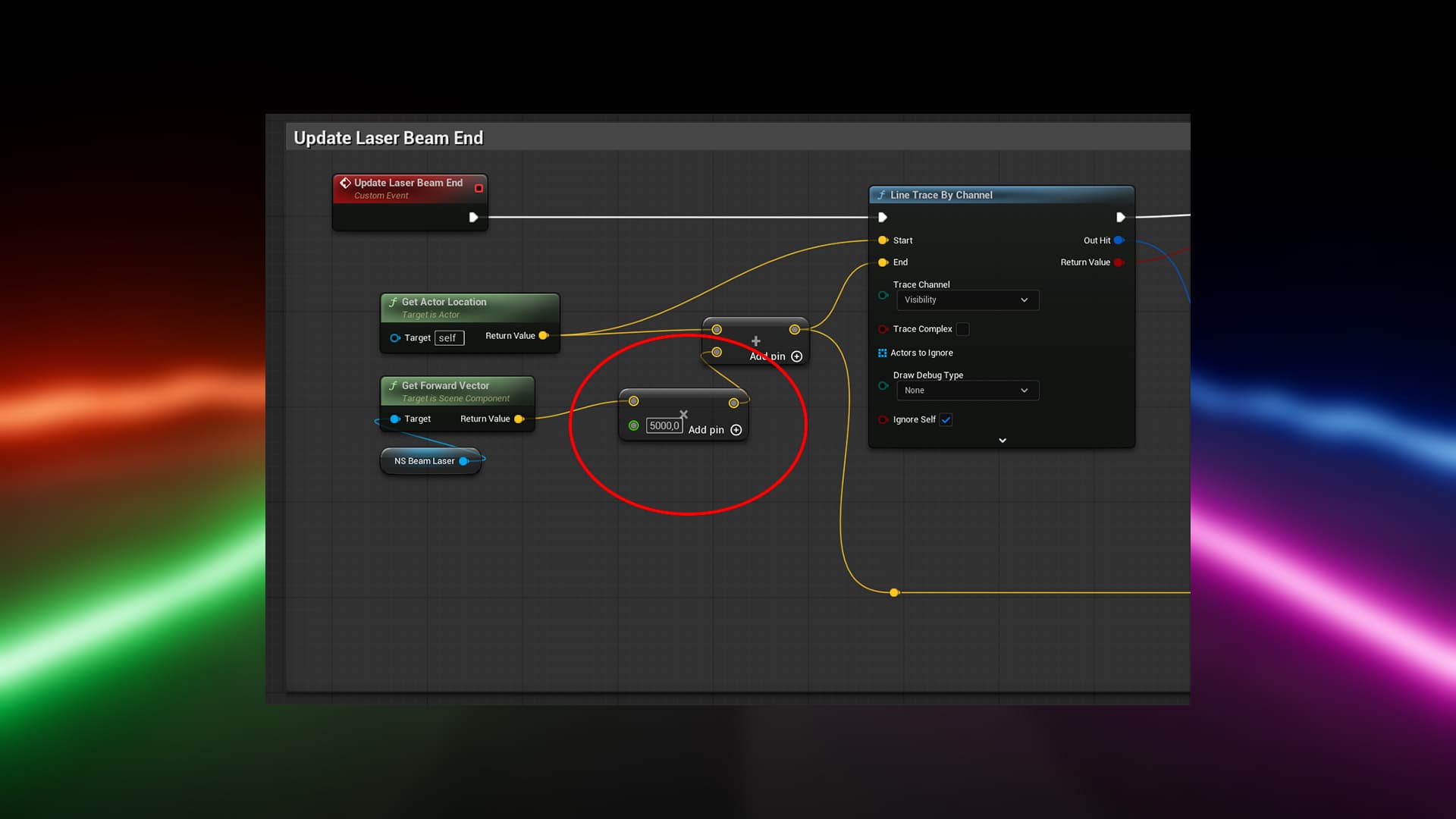Open the Draw Debug Type None dropdown

[x=968, y=391]
